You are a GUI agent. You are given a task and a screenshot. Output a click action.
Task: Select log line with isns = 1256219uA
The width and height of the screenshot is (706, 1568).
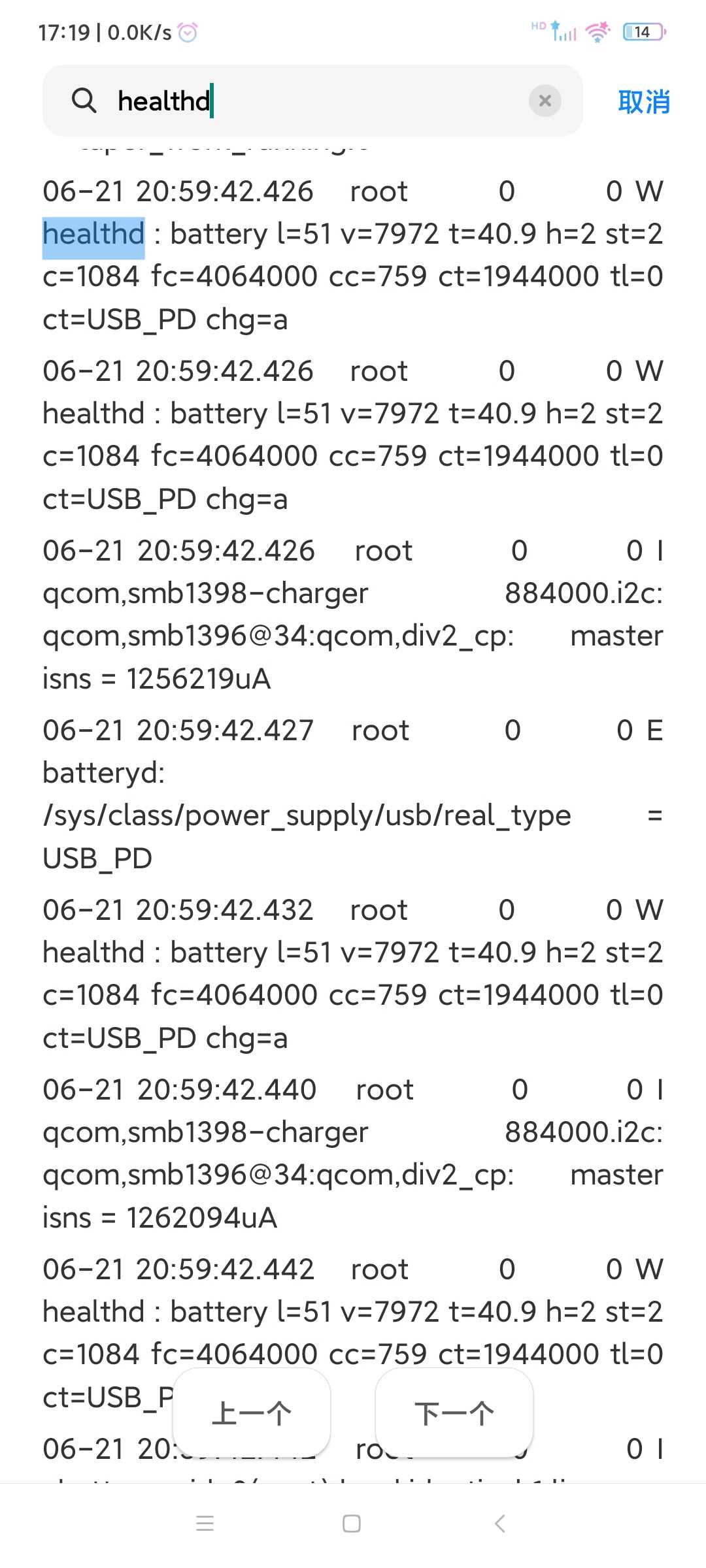tap(353, 614)
